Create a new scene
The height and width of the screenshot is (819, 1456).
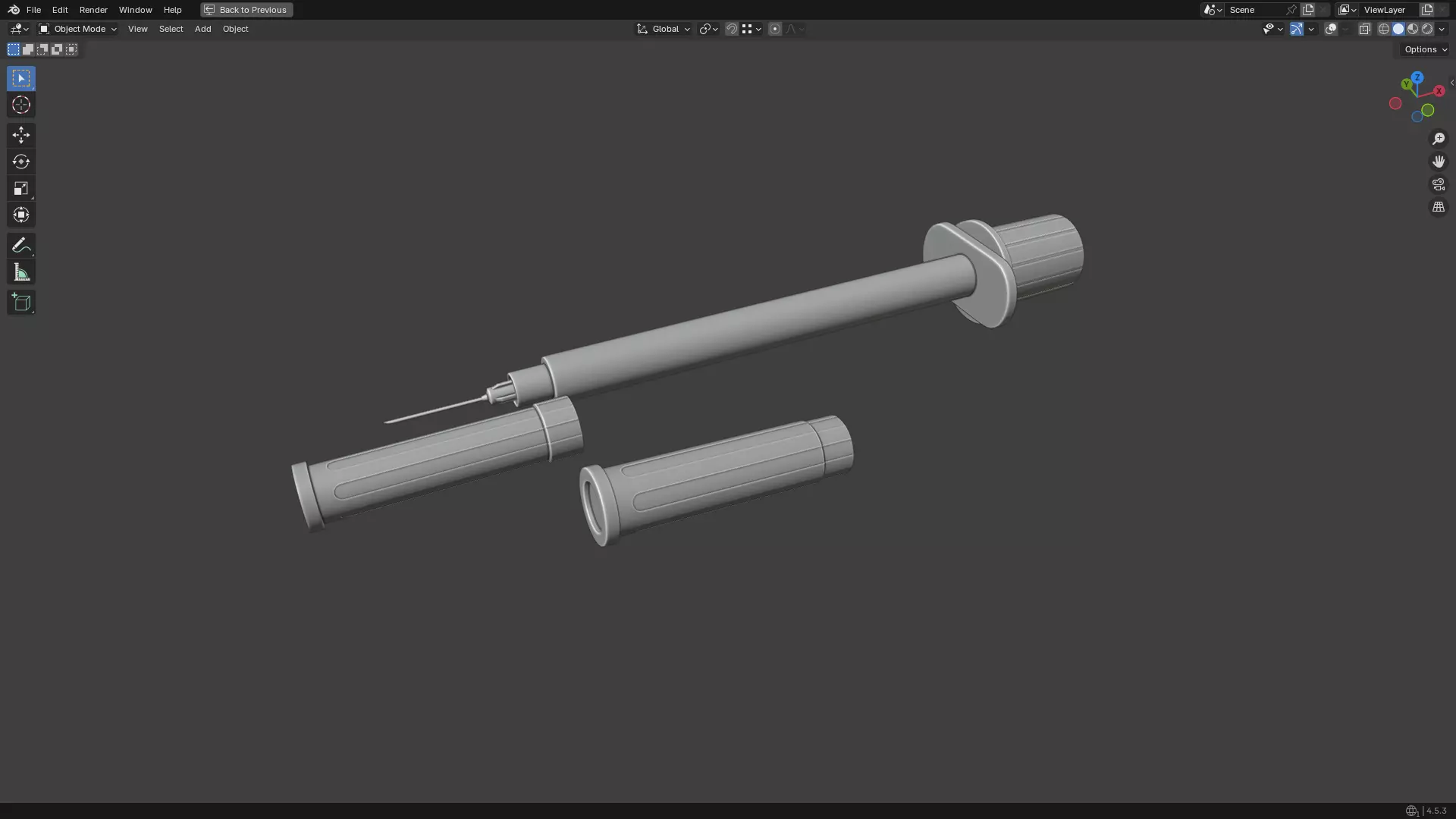1308,10
